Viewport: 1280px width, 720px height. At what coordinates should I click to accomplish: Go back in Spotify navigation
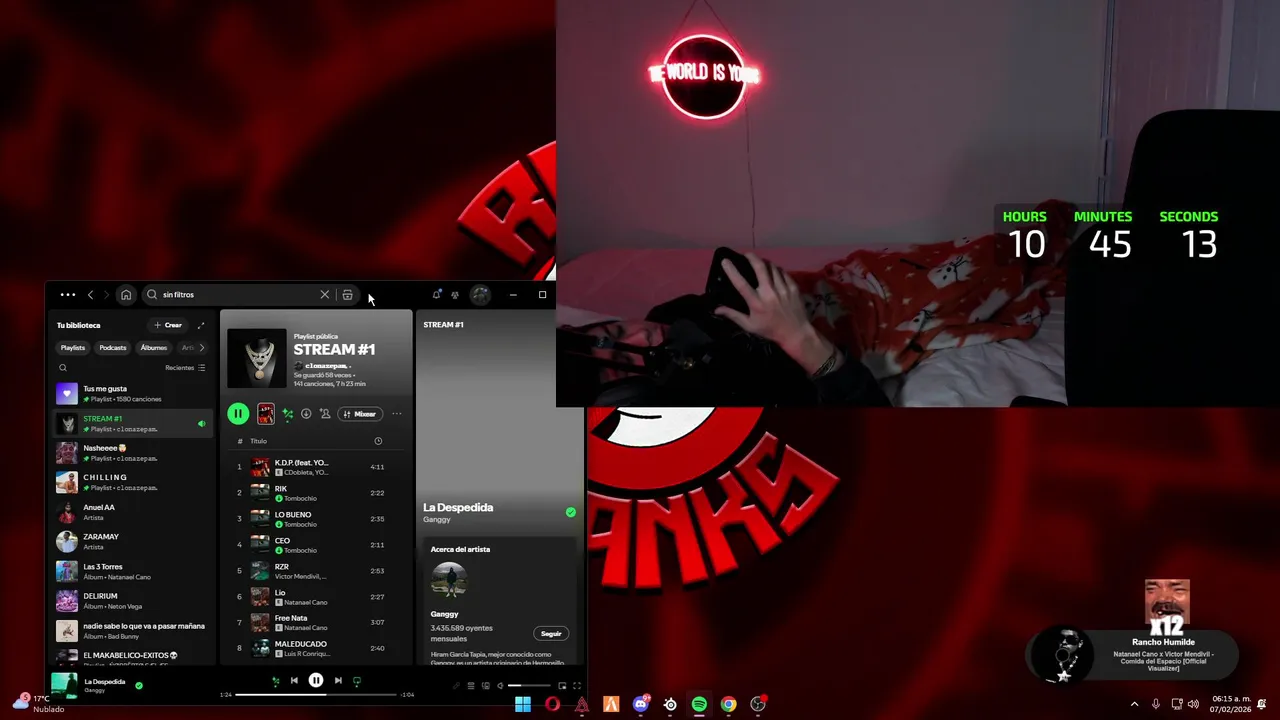pos(90,295)
